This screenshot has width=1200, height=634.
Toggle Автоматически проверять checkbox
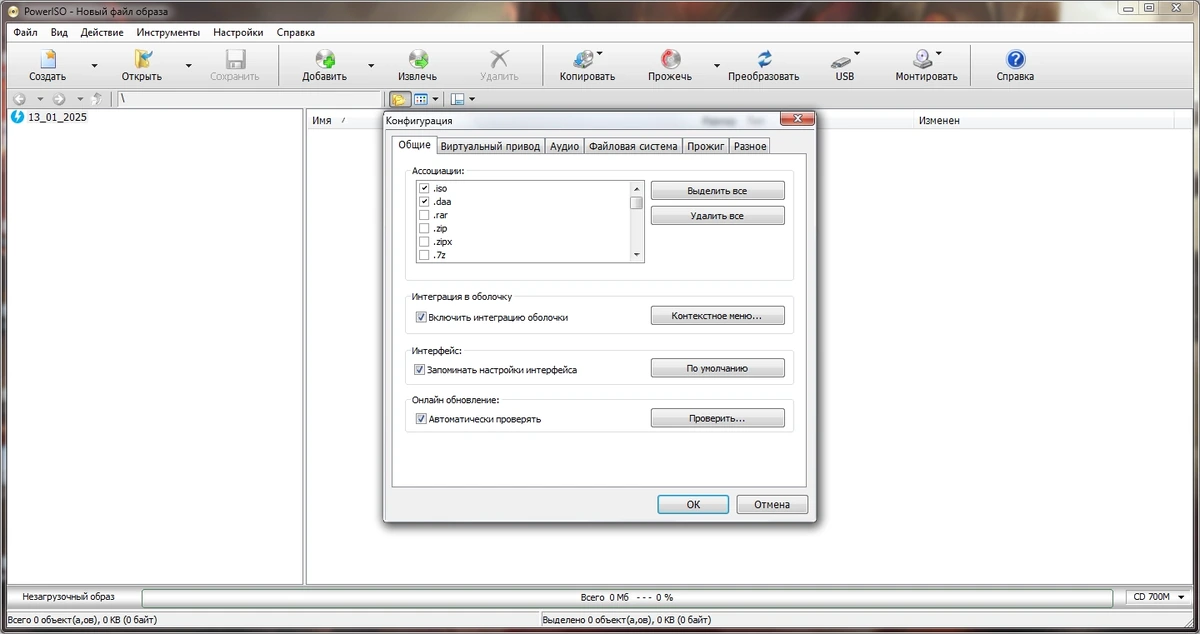pos(421,419)
